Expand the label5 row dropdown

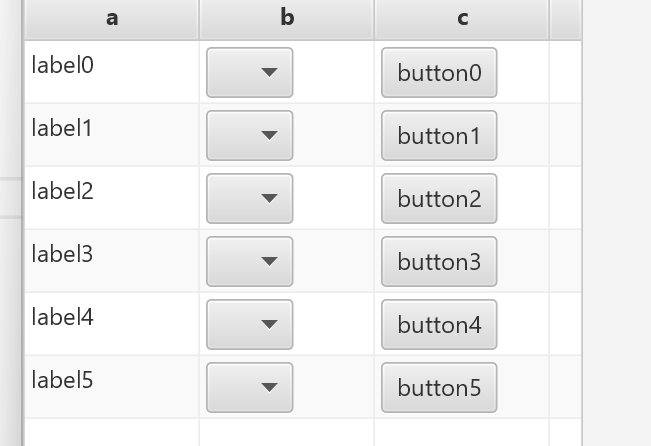249,388
